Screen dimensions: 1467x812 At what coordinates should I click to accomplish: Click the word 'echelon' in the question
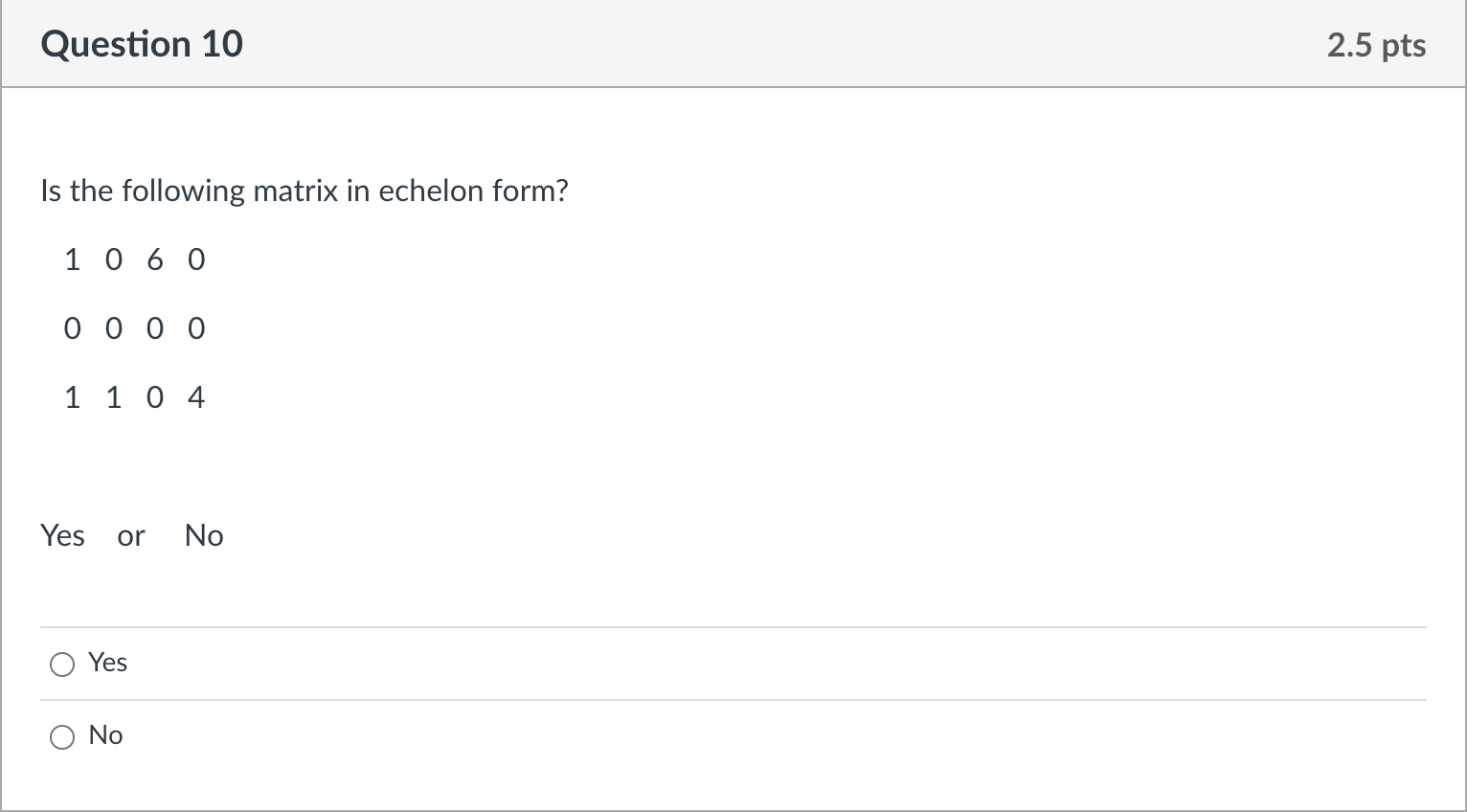(432, 191)
